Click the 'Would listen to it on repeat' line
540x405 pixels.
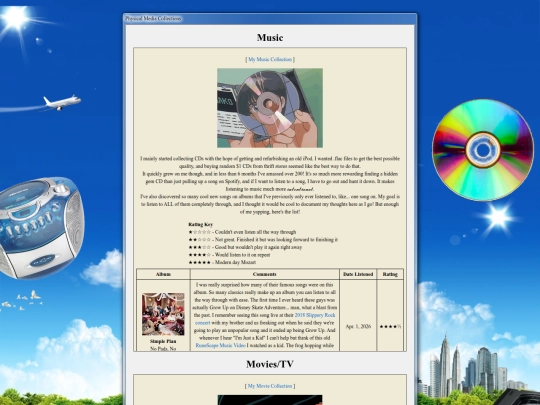click(x=229, y=255)
